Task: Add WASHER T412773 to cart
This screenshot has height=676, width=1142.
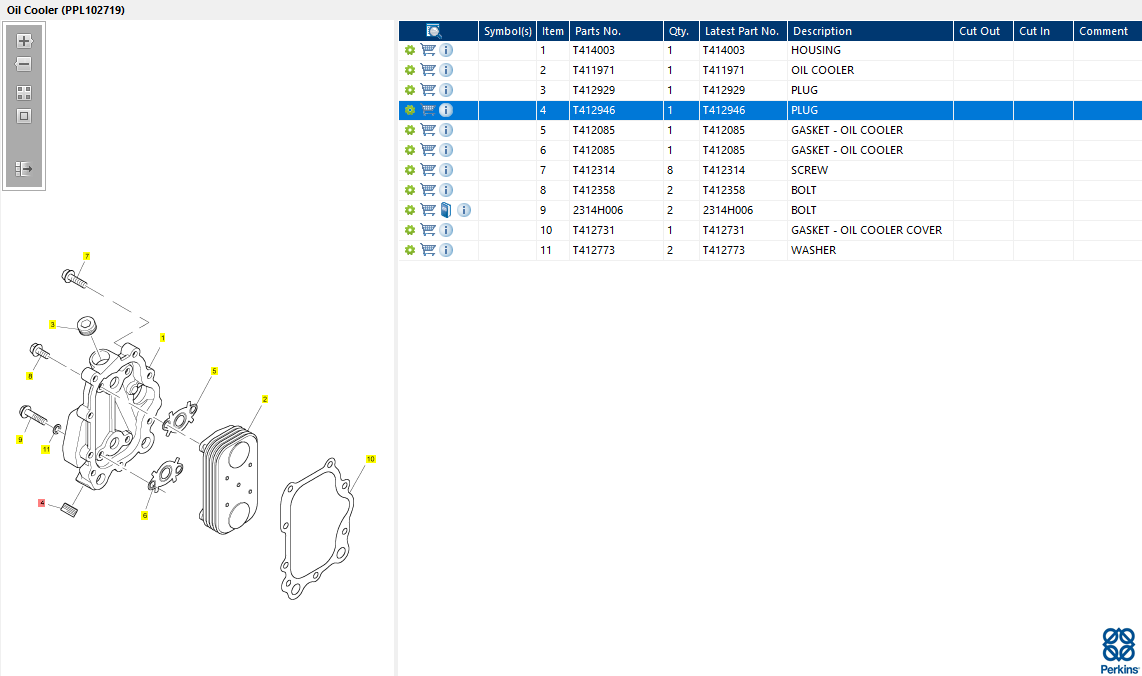Action: pyautogui.click(x=428, y=250)
